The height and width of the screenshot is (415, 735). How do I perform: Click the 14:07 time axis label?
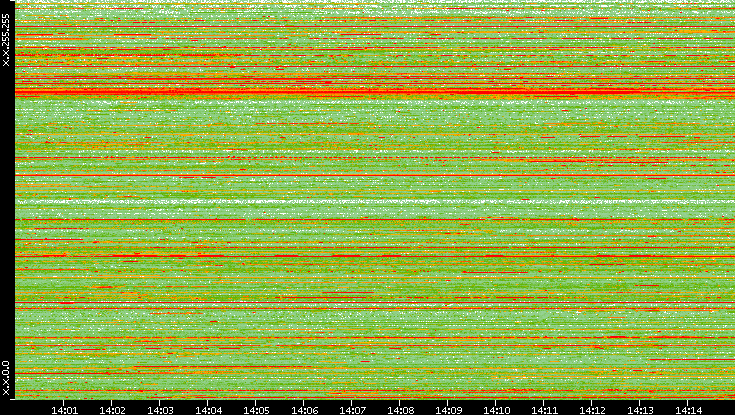tap(352, 410)
